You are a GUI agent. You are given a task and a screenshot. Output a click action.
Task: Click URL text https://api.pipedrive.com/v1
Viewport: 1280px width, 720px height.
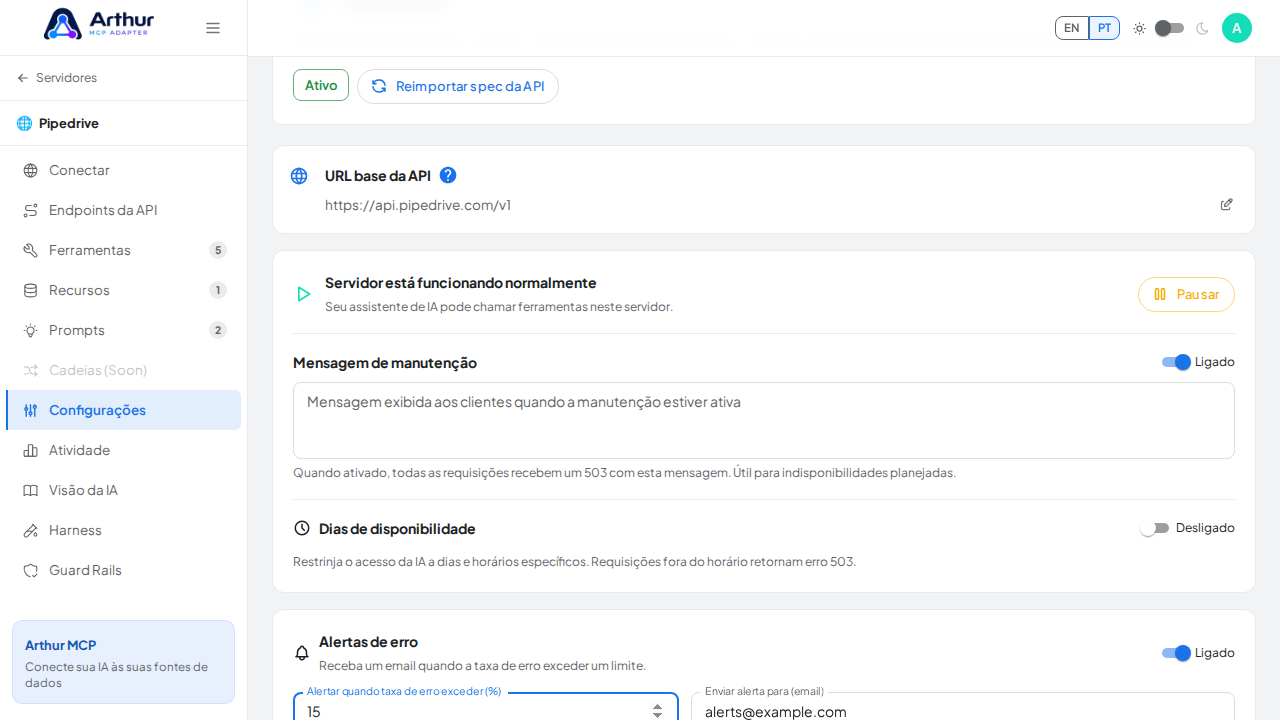[x=418, y=205]
